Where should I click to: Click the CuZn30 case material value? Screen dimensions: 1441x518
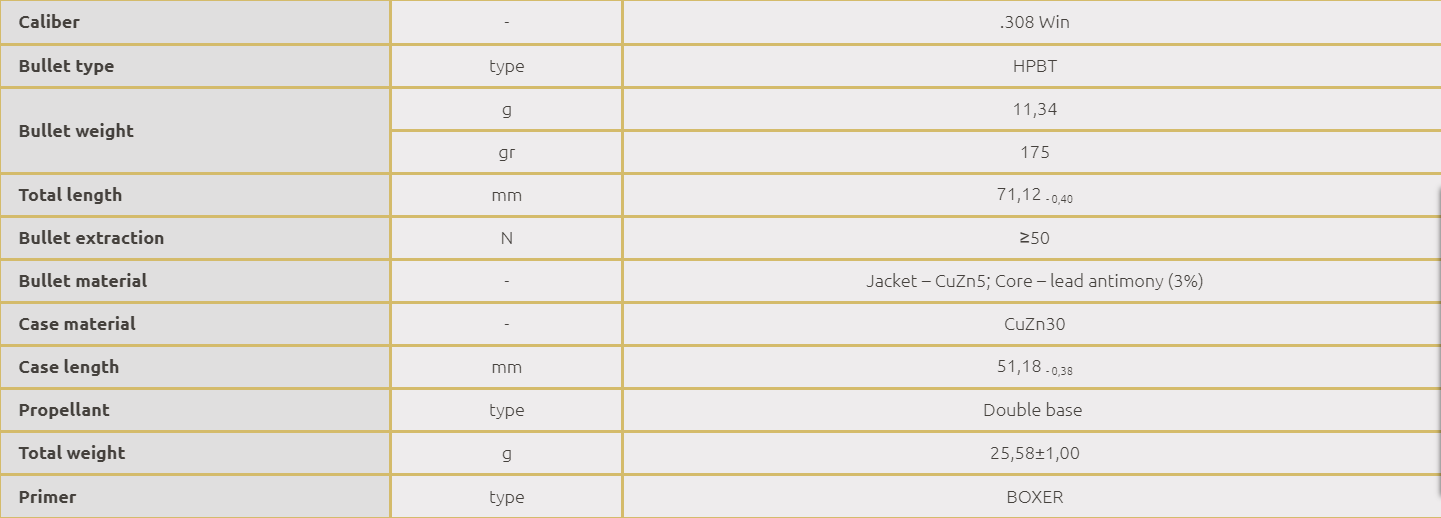click(1034, 324)
